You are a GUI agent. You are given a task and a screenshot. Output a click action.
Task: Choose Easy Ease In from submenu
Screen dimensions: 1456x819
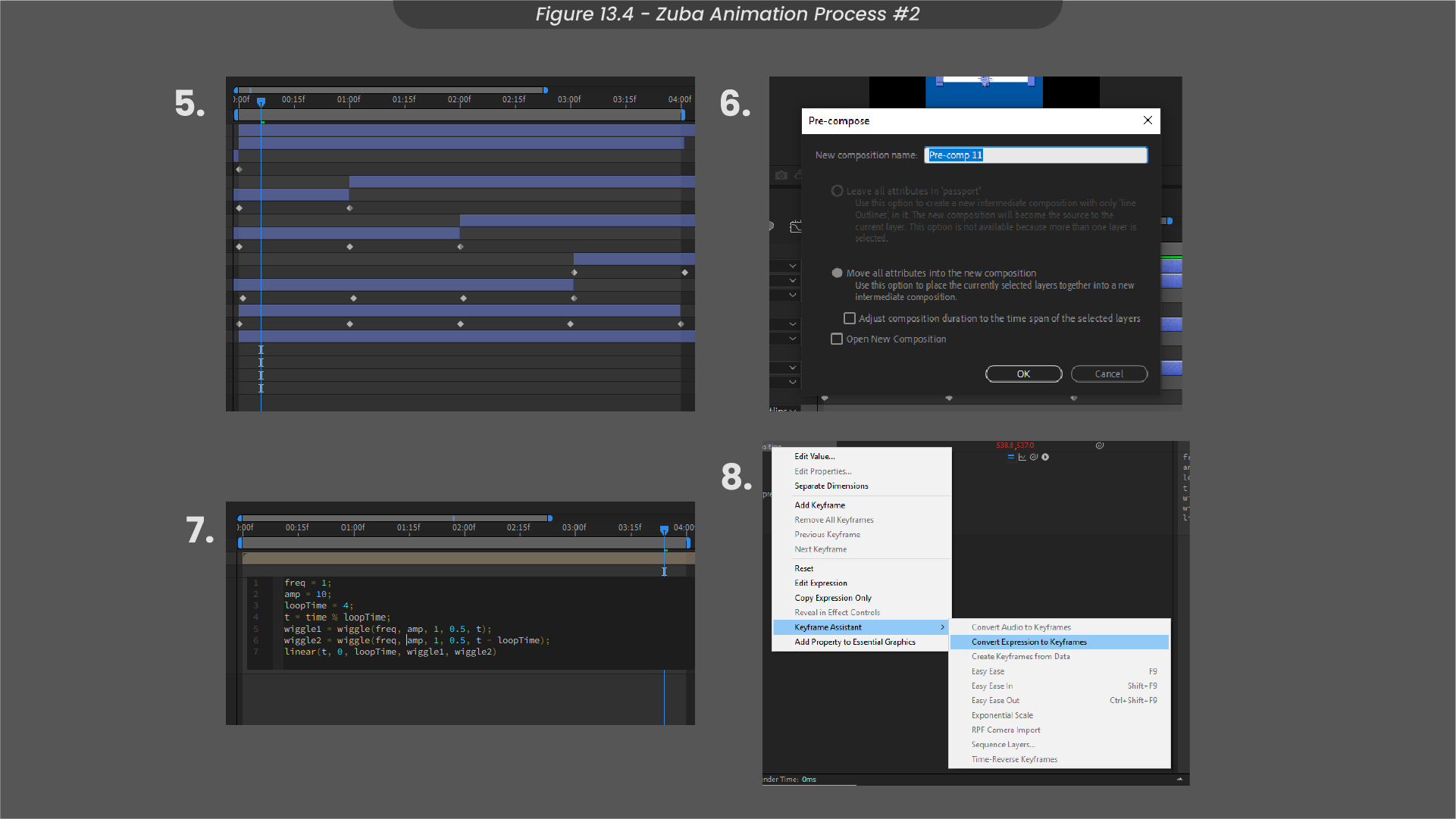[991, 686]
